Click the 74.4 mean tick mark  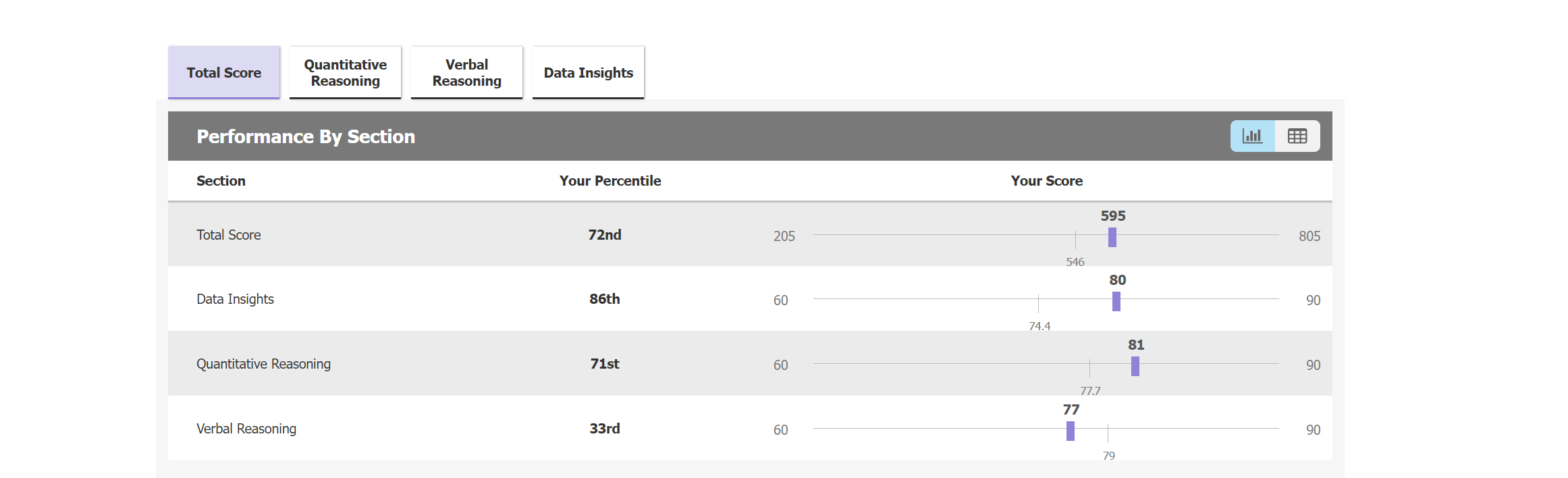point(1039,303)
